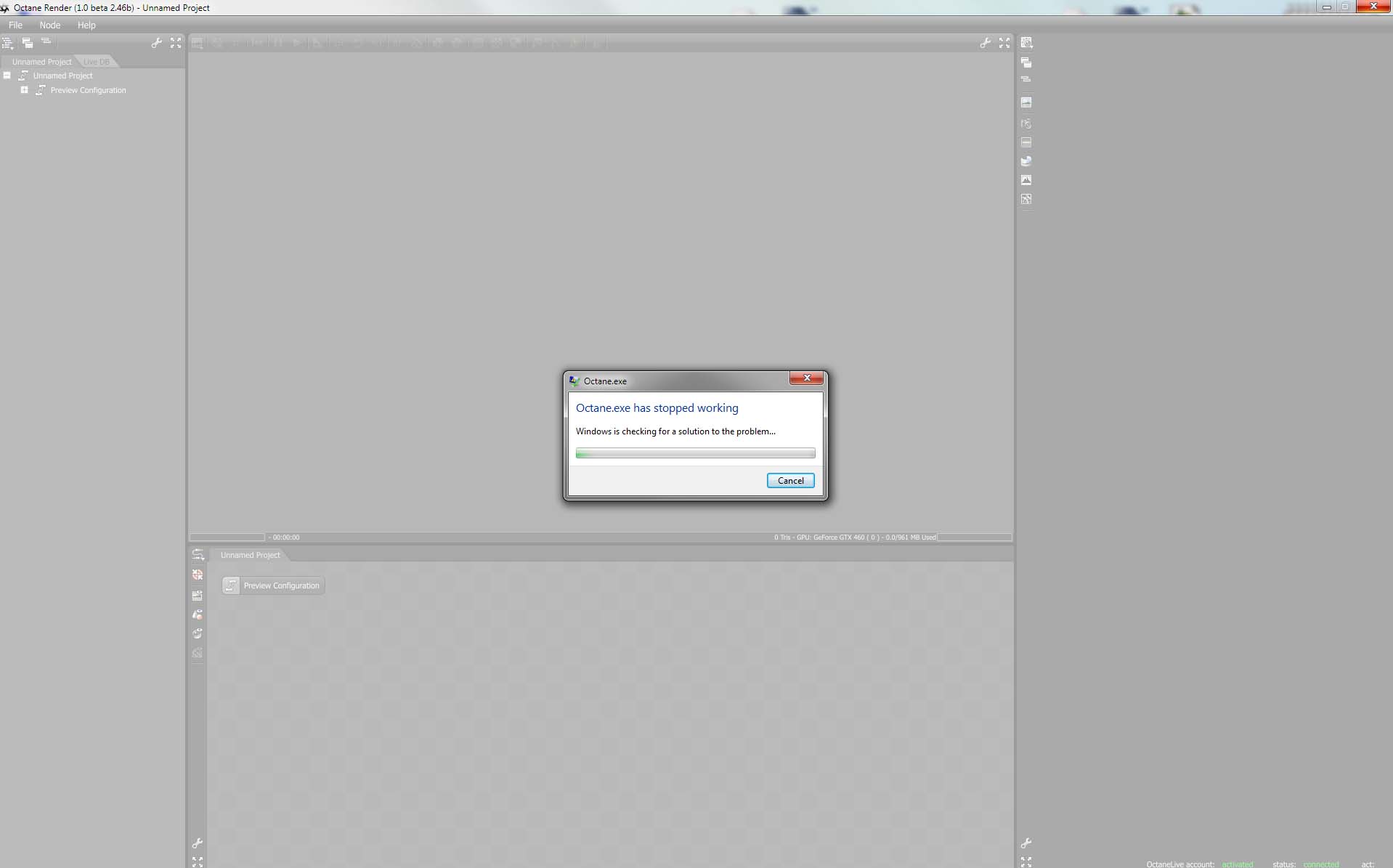Close the Octane.exe error dialog
The height and width of the screenshot is (868, 1393).
click(x=806, y=378)
